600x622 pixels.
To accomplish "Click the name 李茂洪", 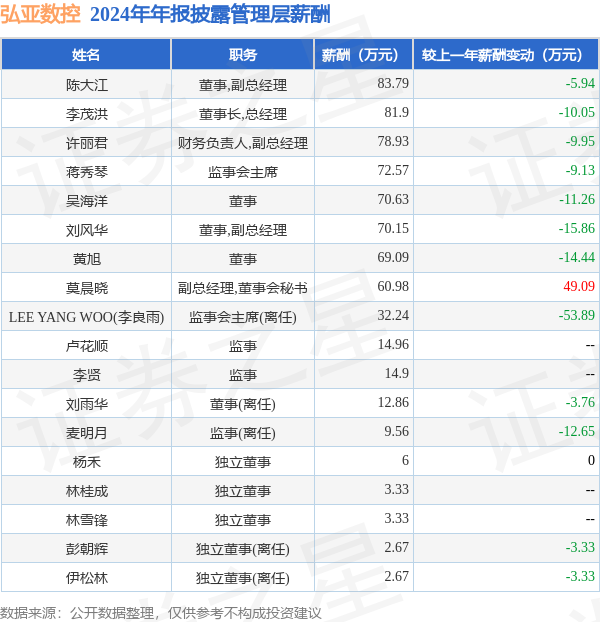I will tap(86, 114).
